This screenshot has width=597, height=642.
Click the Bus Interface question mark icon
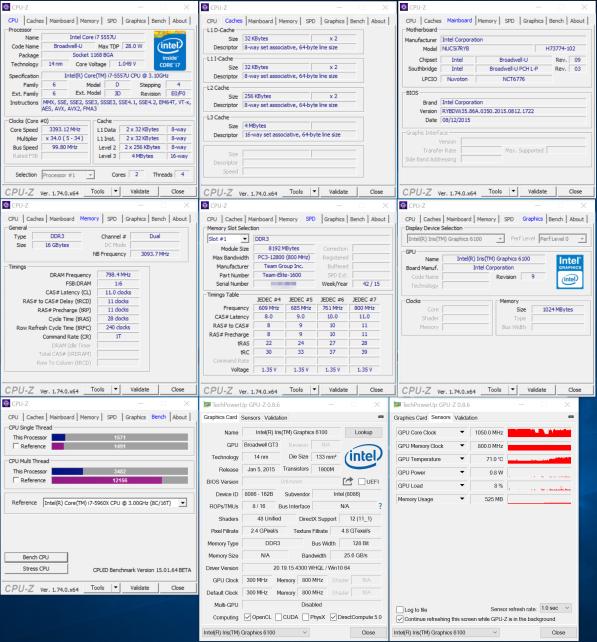click(x=380, y=506)
